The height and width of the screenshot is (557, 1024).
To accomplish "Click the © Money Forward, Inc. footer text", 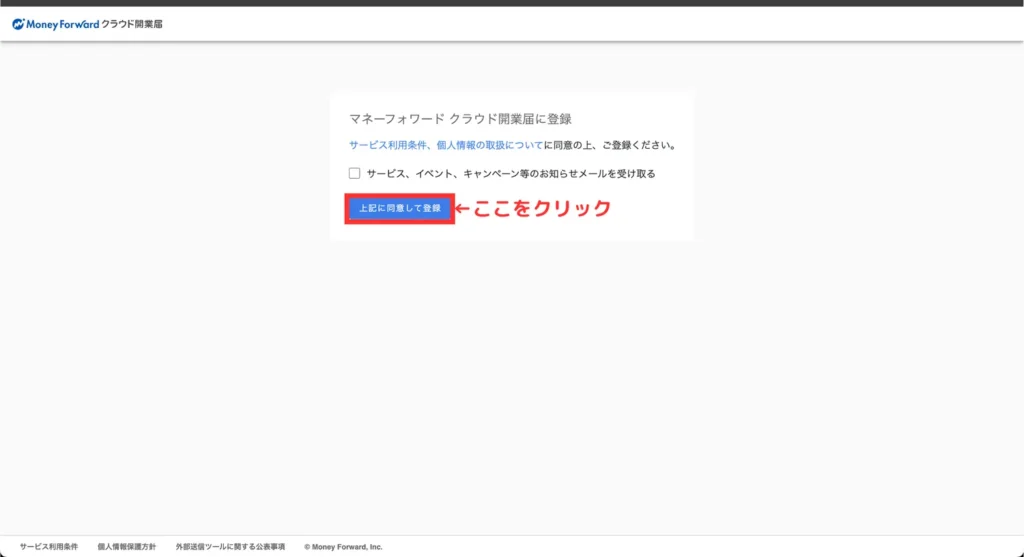I will coord(343,547).
